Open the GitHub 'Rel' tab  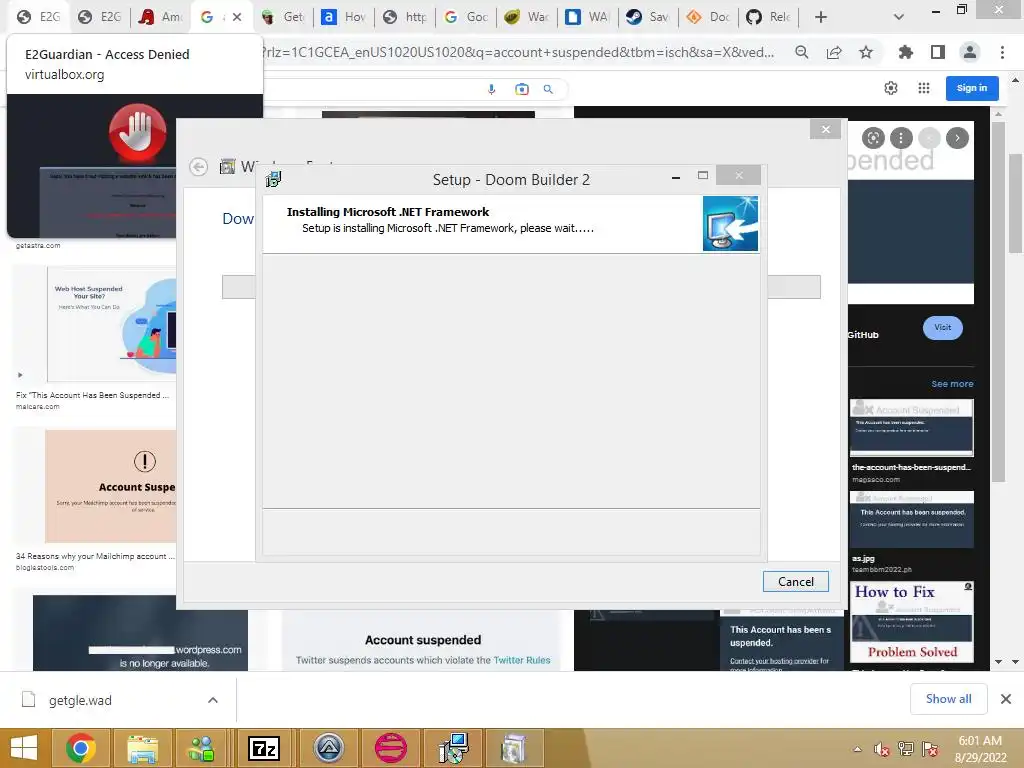(768, 17)
